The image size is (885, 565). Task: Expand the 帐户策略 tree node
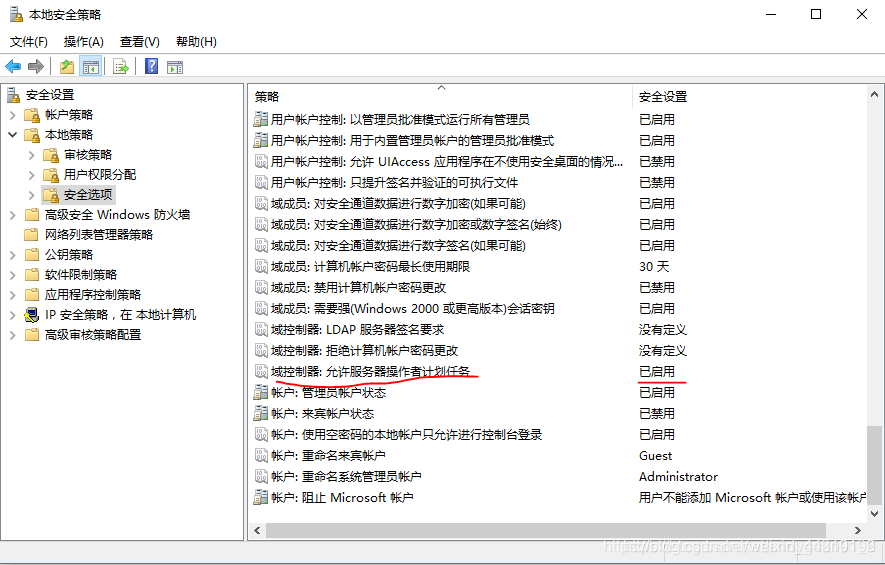tap(13, 115)
